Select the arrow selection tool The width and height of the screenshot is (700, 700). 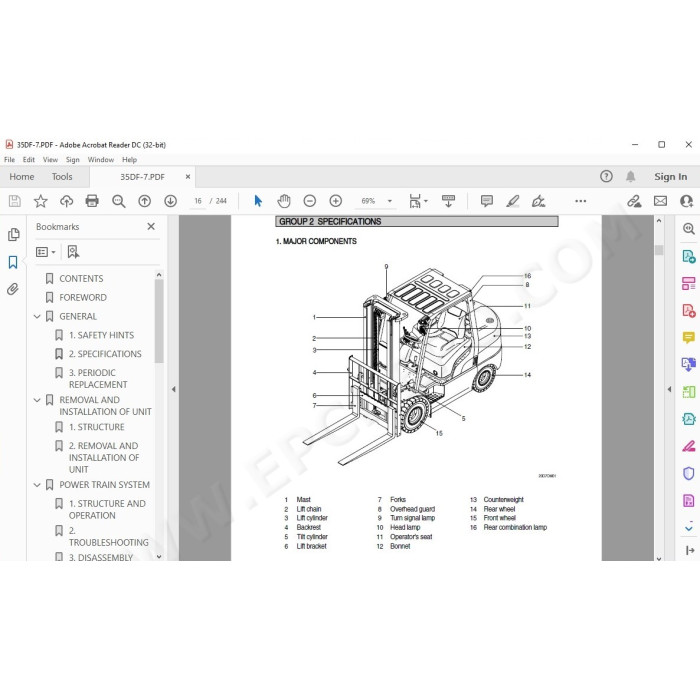tap(258, 201)
